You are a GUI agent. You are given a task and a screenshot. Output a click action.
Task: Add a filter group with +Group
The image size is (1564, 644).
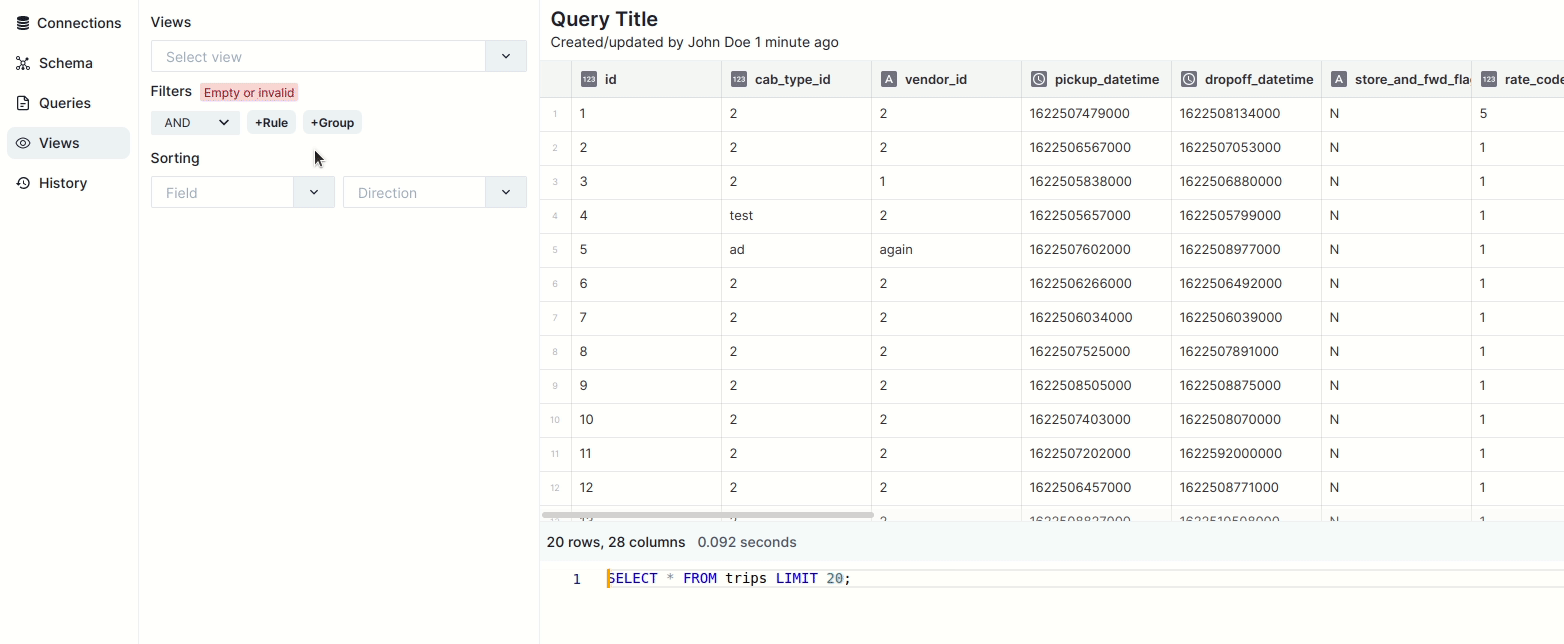(332, 123)
